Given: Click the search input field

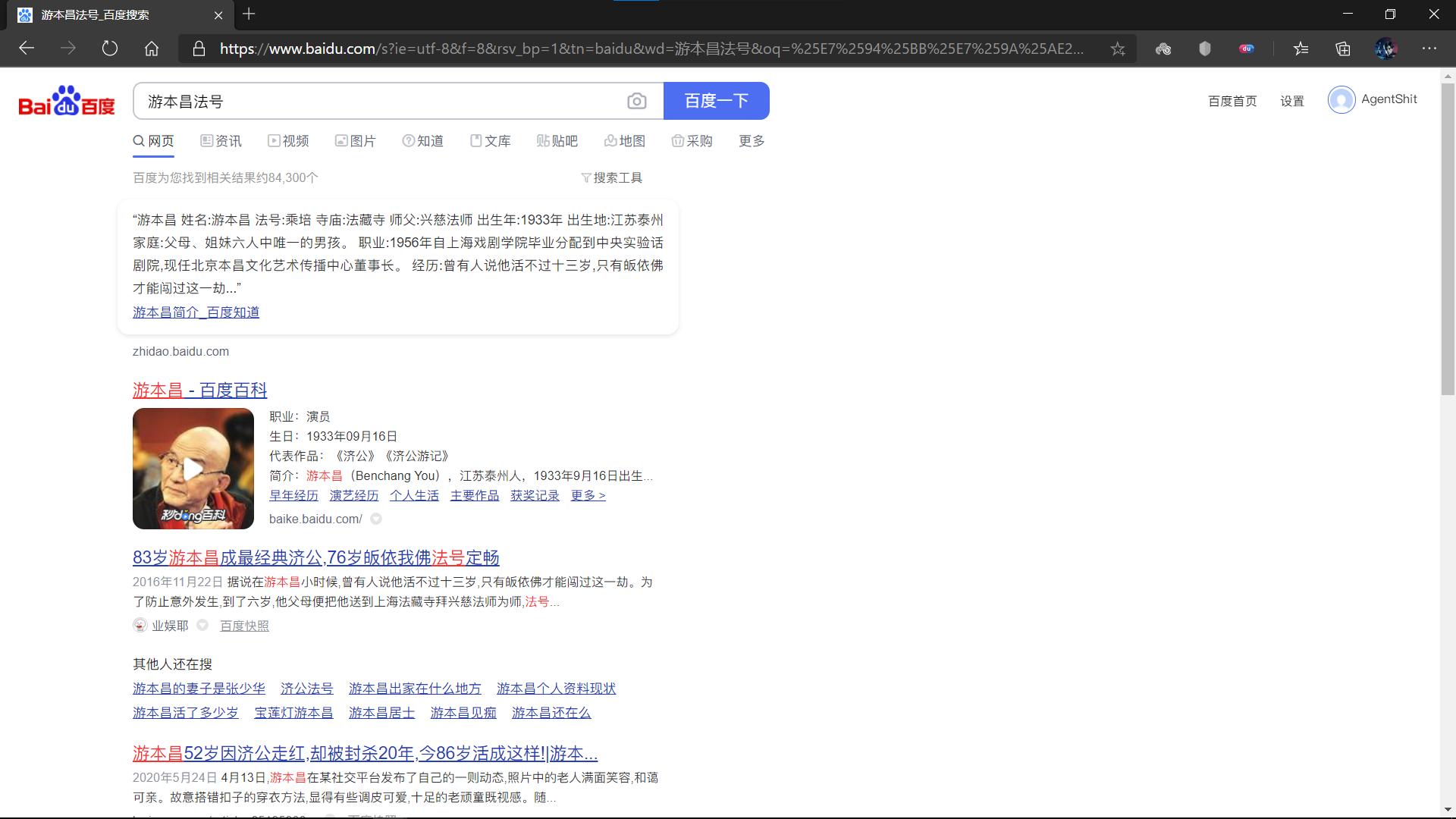Looking at the screenshot, I should pos(379,101).
